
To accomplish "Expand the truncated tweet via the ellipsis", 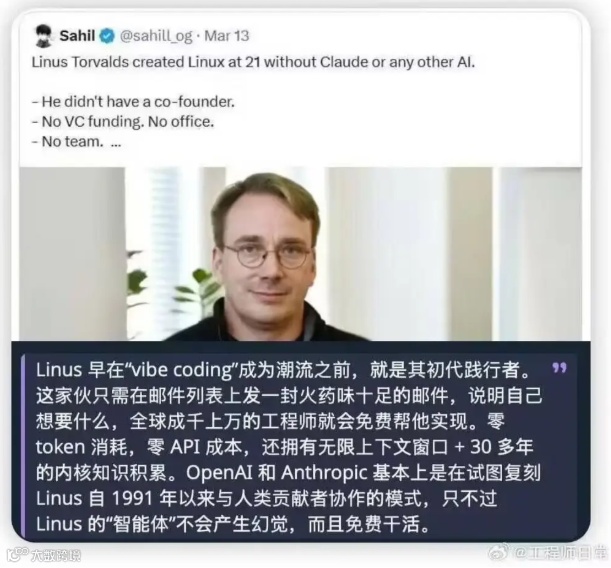I will pyautogui.click(x=116, y=143).
